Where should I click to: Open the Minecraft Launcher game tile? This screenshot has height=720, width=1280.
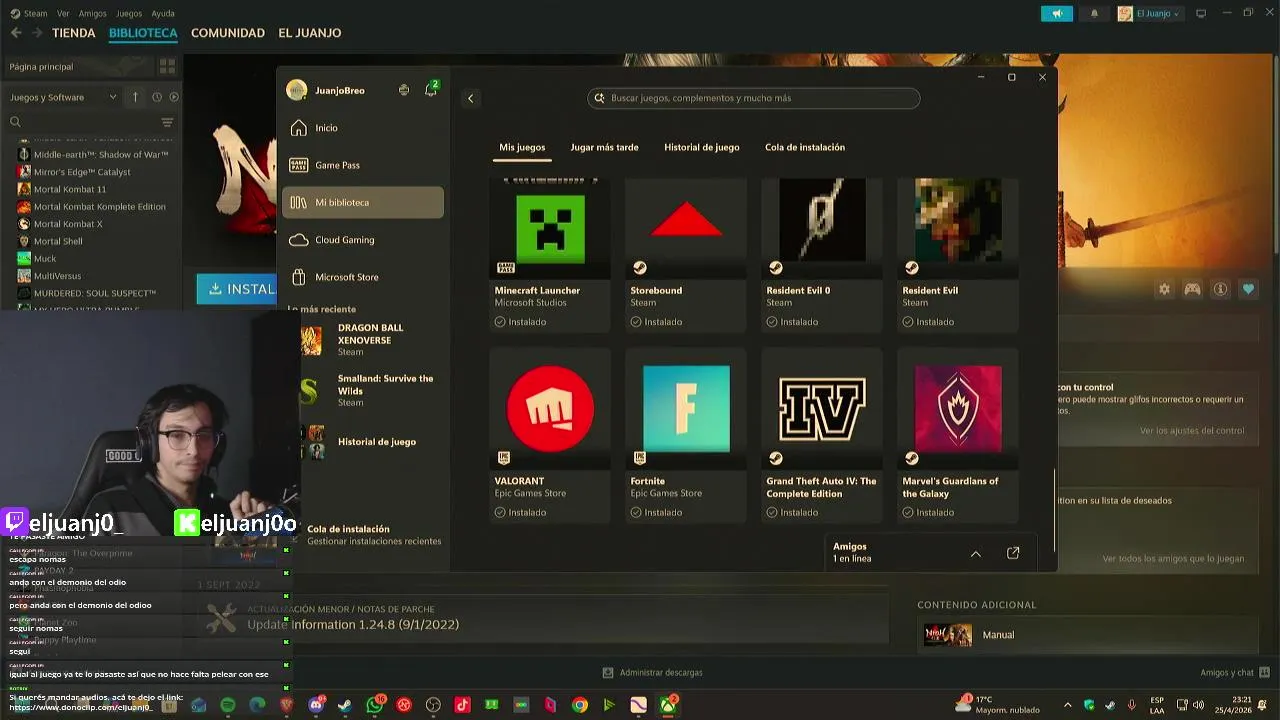[x=550, y=255]
